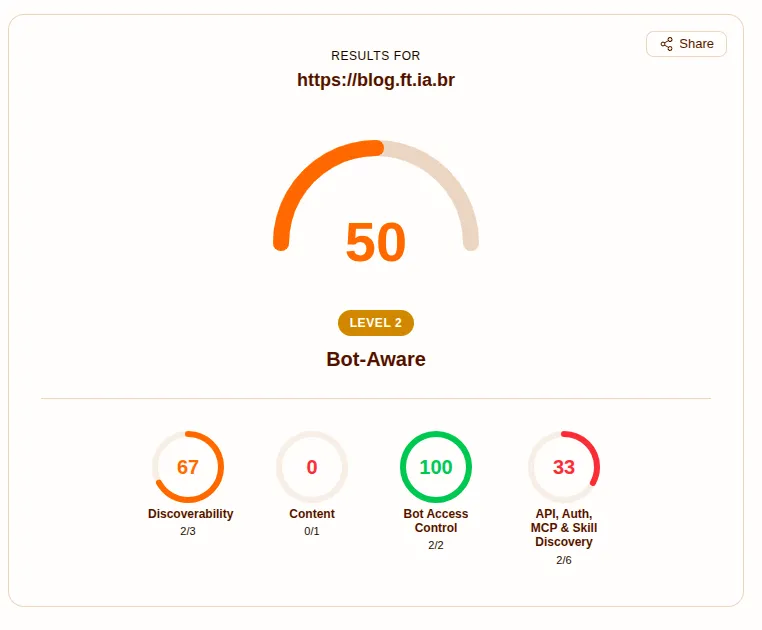Image resolution: width=762 pixels, height=630 pixels.
Task: Click the 2/6 count under Skill Discovery
Action: 564,560
